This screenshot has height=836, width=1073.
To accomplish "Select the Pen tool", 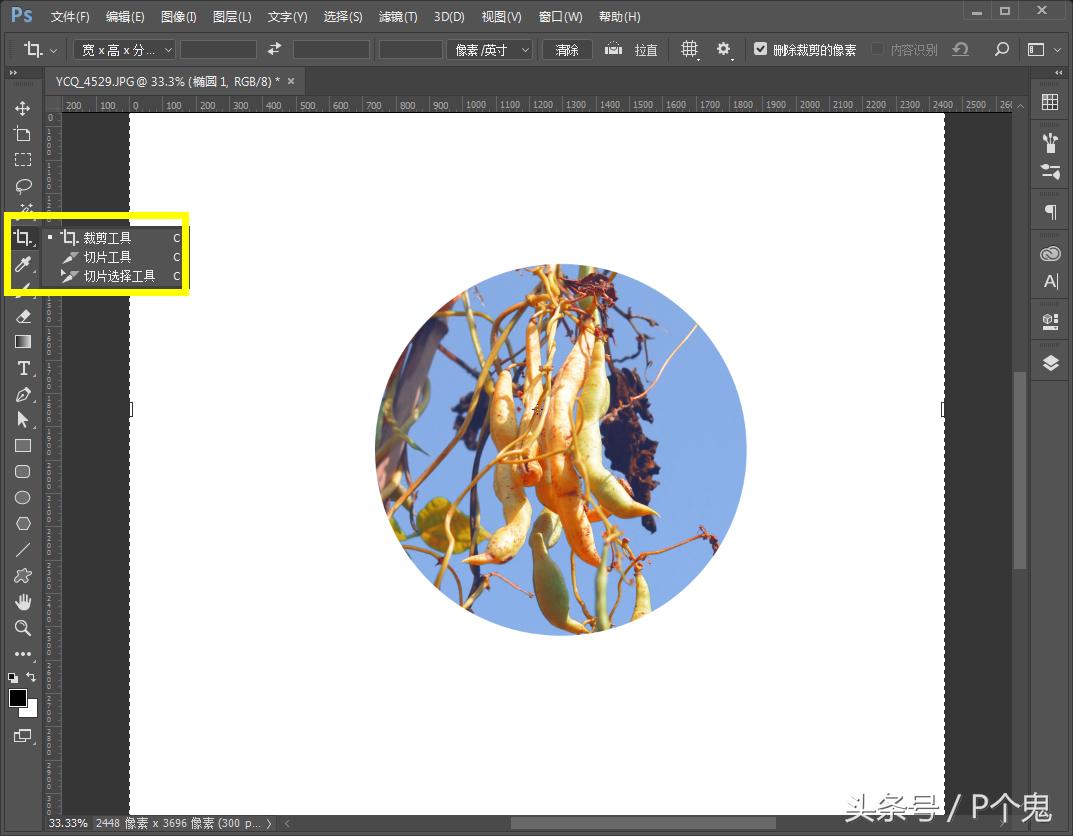I will (x=22, y=394).
